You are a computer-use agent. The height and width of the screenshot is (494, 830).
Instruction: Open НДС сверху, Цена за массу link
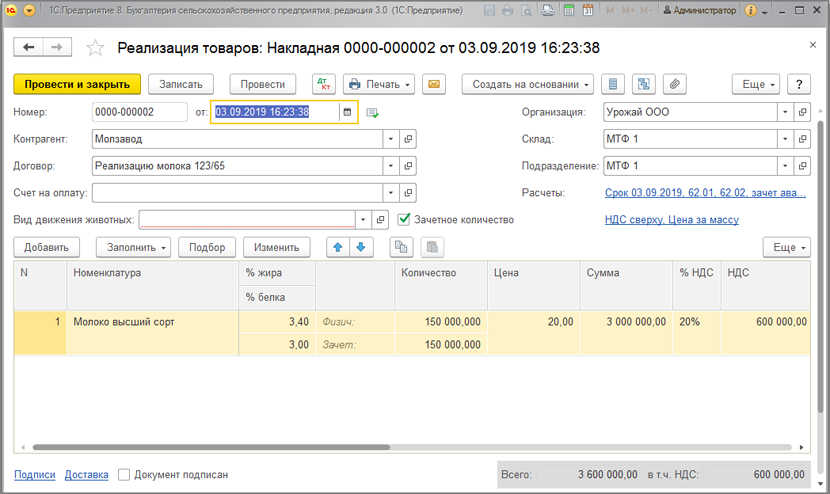(x=672, y=220)
